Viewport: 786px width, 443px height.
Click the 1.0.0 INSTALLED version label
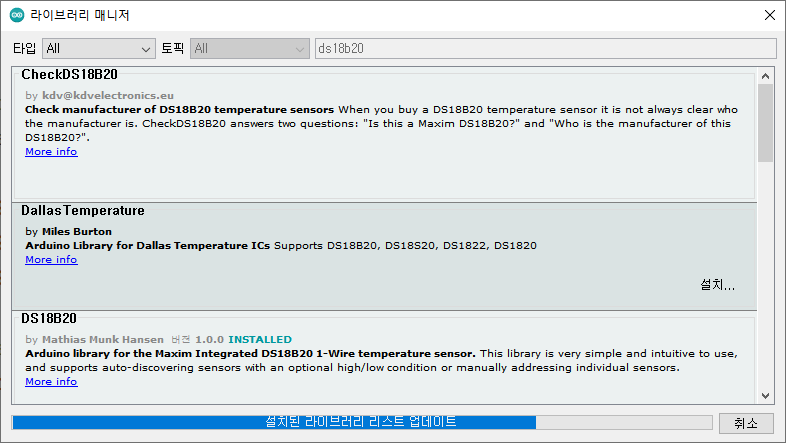click(x=243, y=339)
